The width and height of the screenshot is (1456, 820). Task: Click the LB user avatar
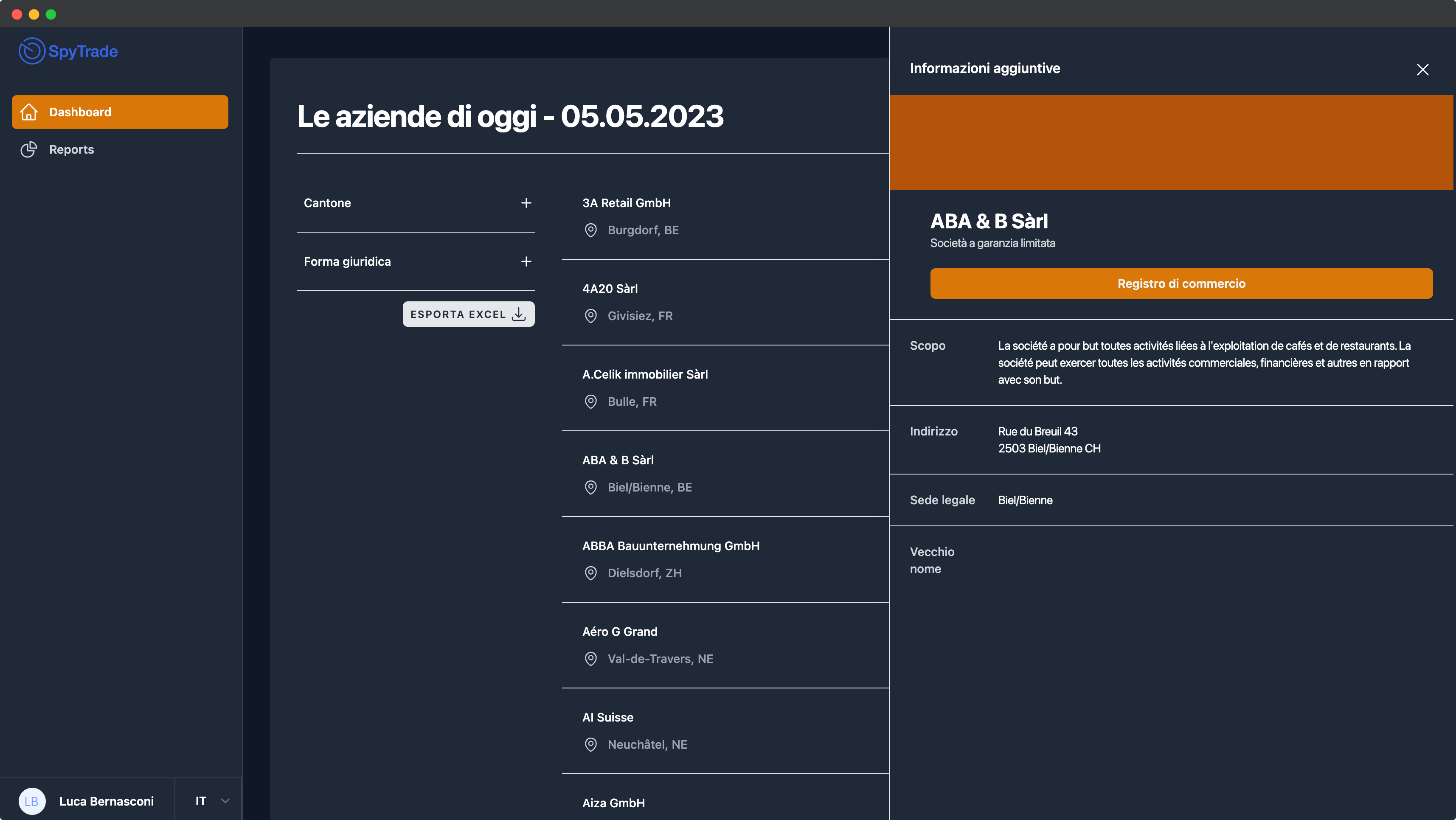pyautogui.click(x=32, y=801)
